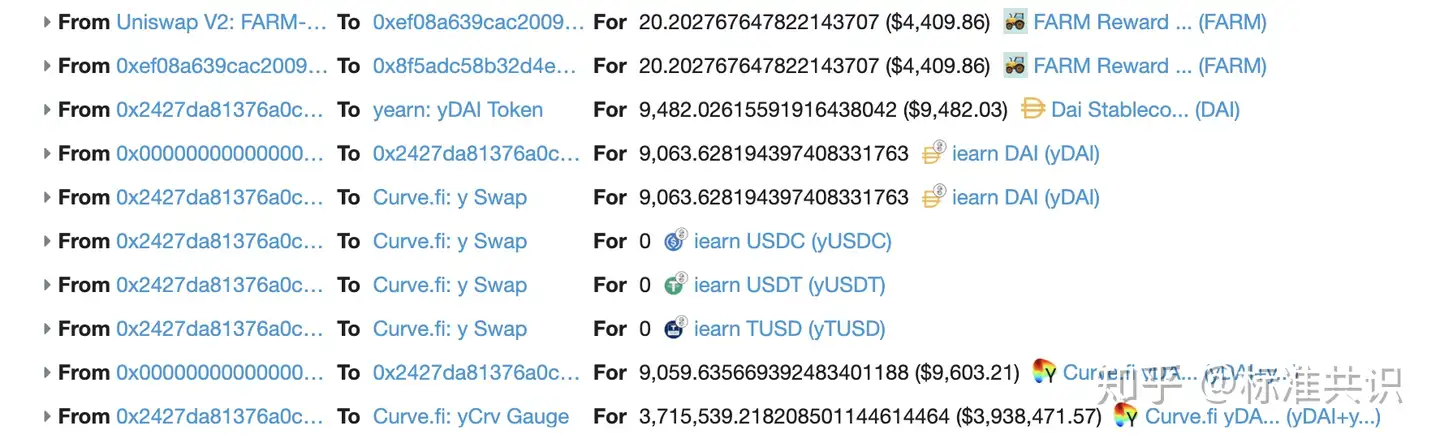The height and width of the screenshot is (443, 1440).
Task: Open the Curve.fi: yCrv Gauge link
Action: tap(471, 416)
